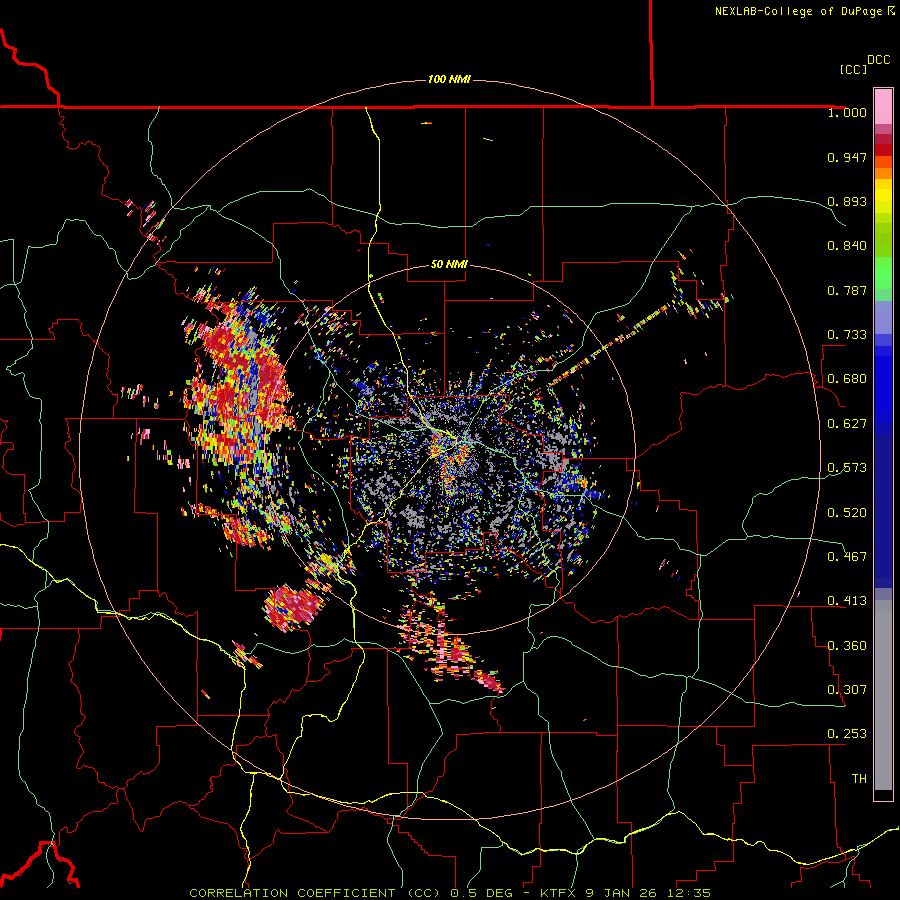Screen dimensions: 900x900
Task: Click the 0.893 scale value
Action: click(x=847, y=201)
